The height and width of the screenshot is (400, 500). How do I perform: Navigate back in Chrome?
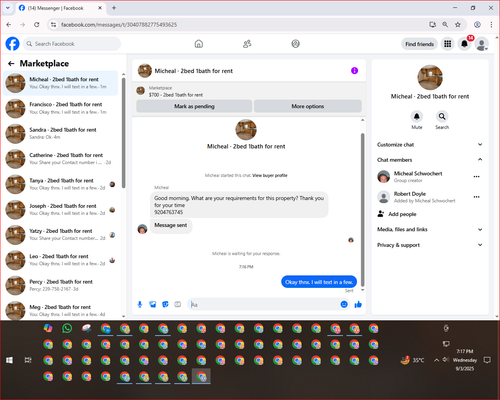click(9, 24)
